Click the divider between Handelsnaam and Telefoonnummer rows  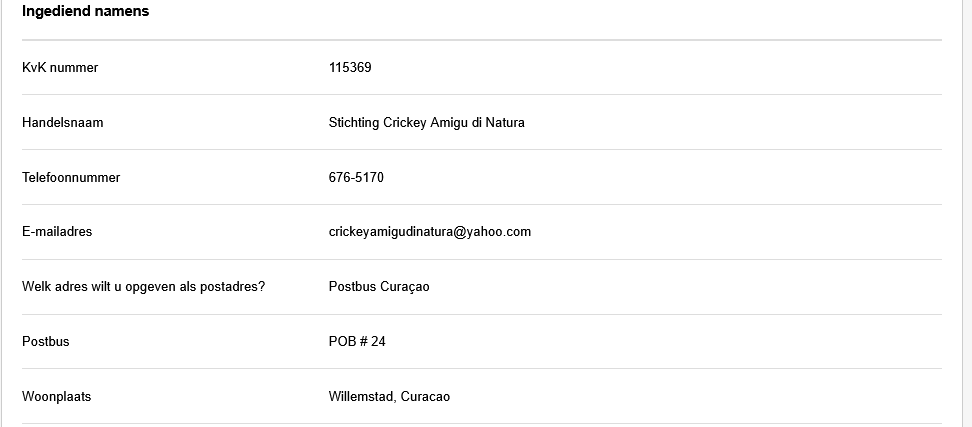[481, 150]
